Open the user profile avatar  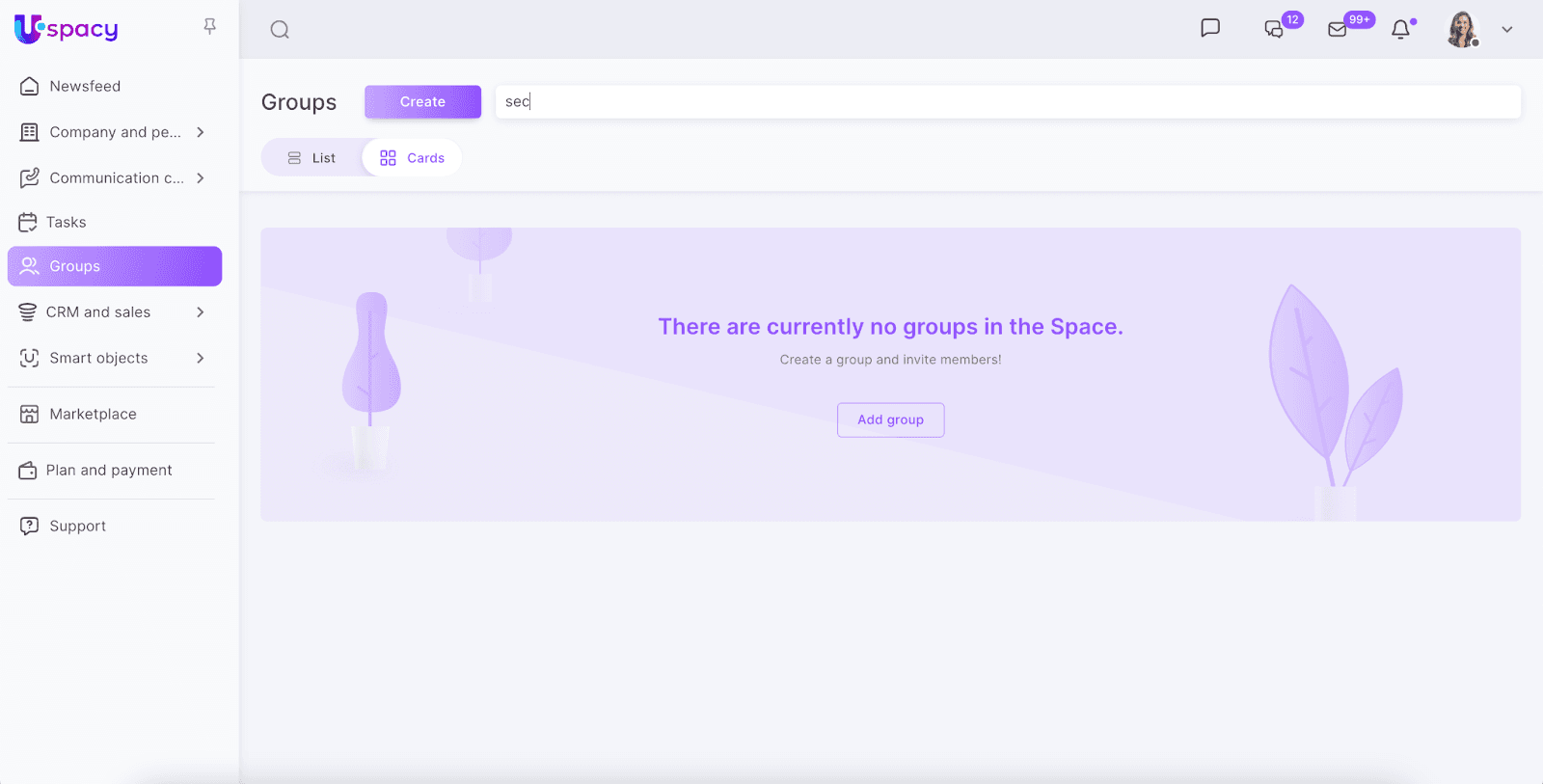1462,29
